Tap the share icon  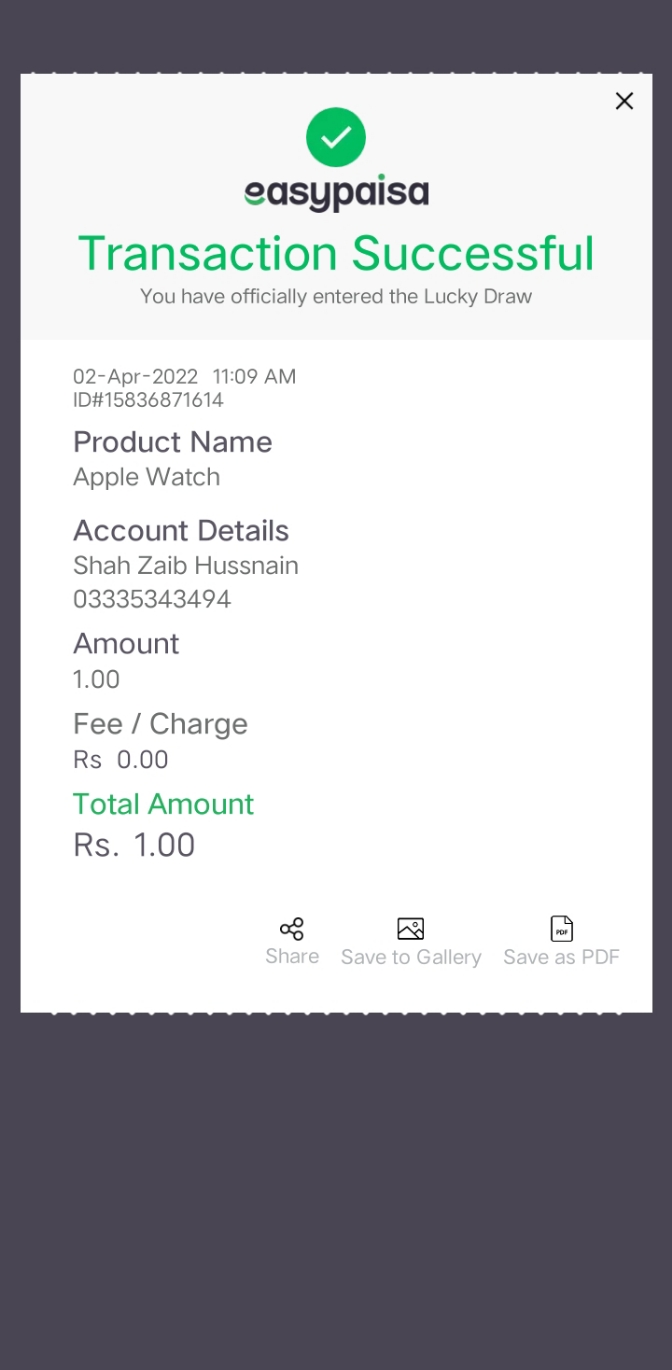pos(292,928)
